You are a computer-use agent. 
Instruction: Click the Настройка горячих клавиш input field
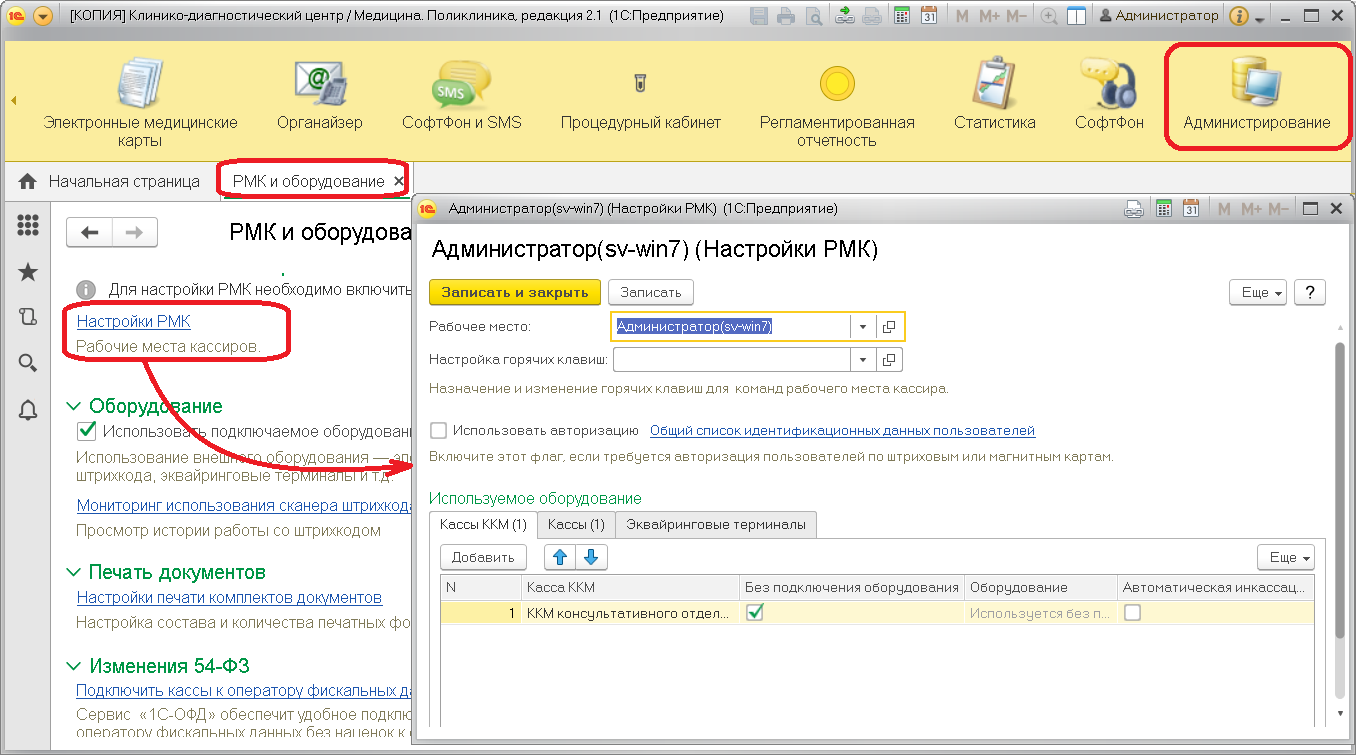tap(731, 359)
